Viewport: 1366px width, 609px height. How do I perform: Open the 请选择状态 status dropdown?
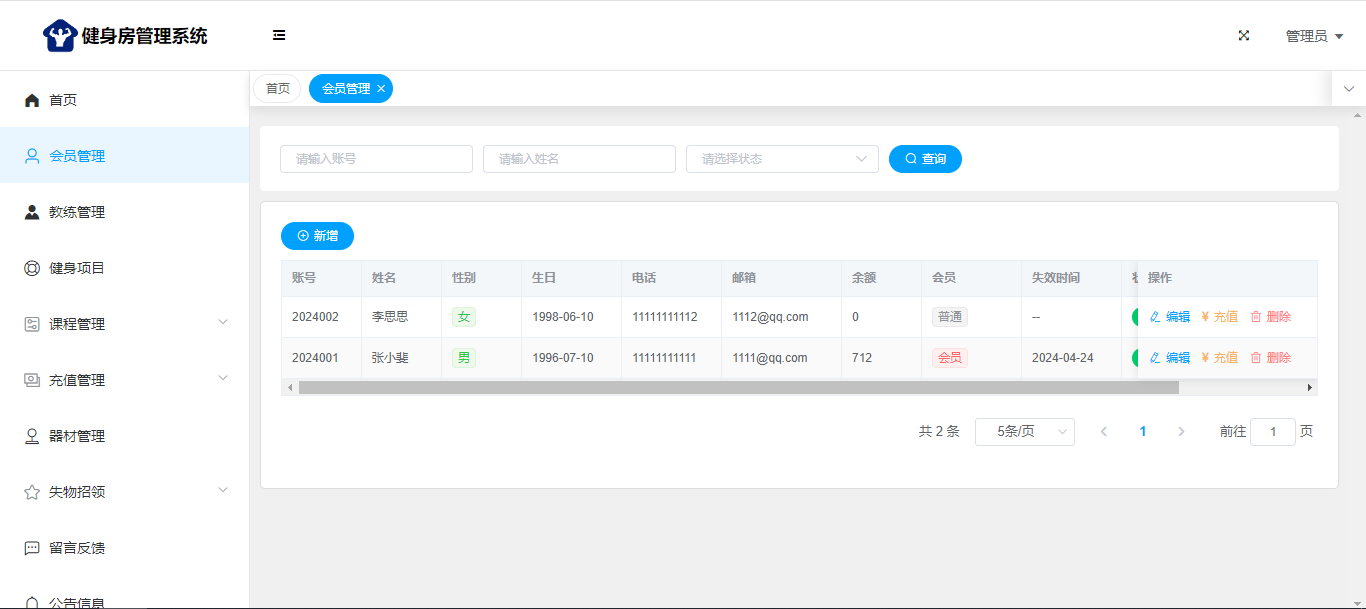click(781, 159)
